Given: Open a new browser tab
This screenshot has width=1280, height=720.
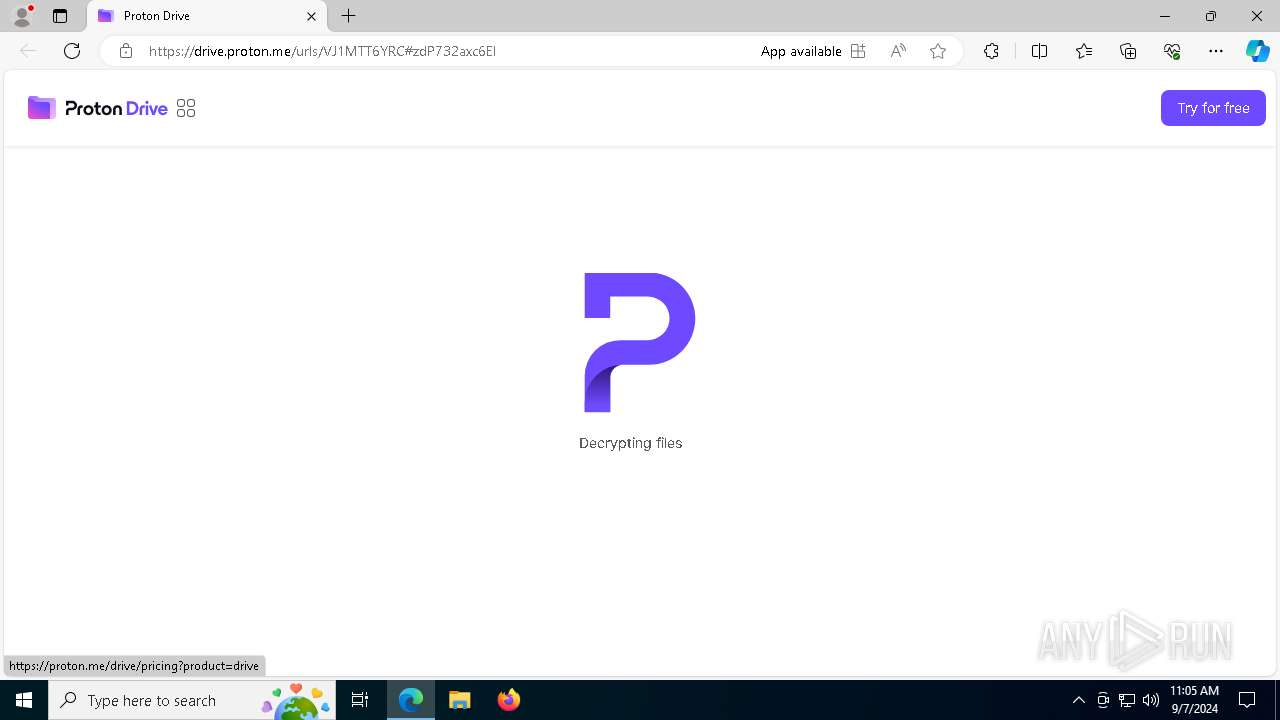Looking at the screenshot, I should (x=348, y=16).
